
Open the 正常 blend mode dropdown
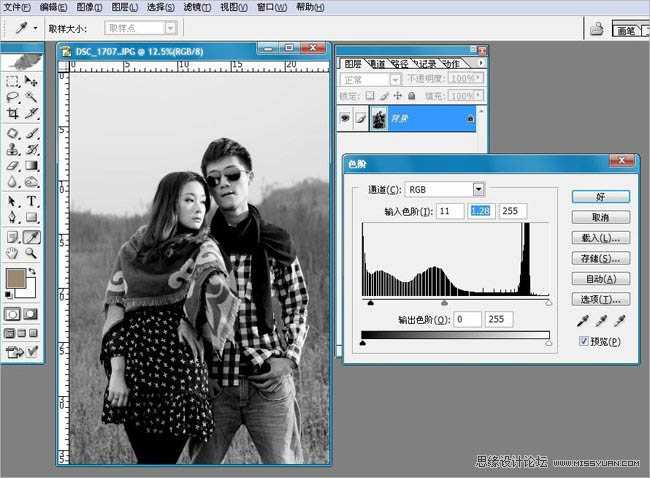pyautogui.click(x=396, y=79)
